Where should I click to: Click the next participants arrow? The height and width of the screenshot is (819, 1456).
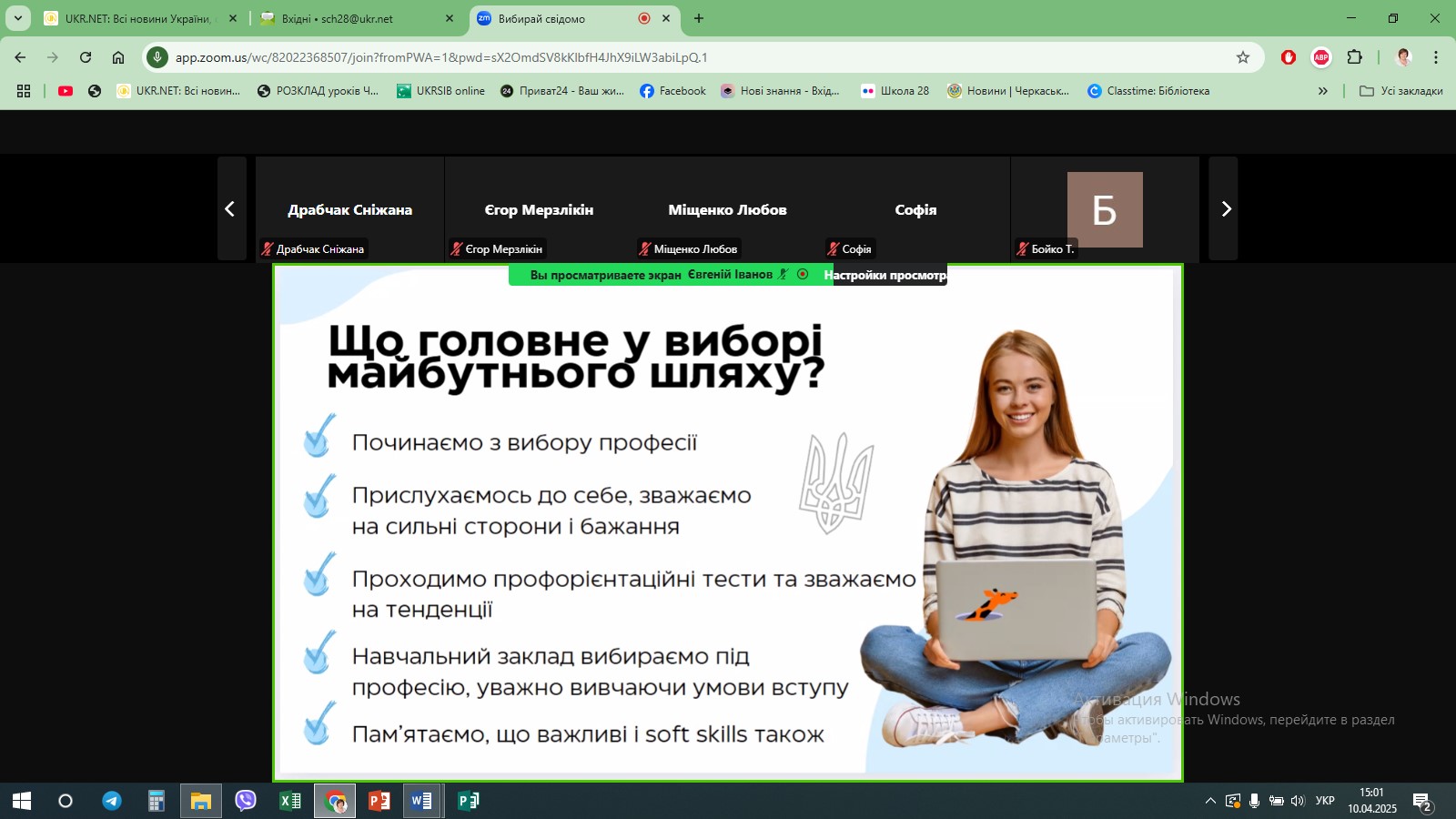[x=1225, y=209]
